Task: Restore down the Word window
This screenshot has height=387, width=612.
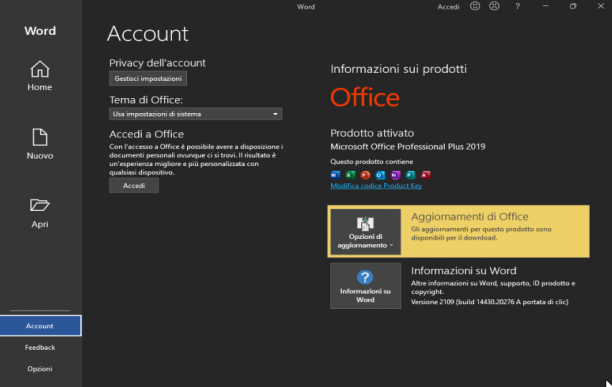Action: [x=573, y=6]
